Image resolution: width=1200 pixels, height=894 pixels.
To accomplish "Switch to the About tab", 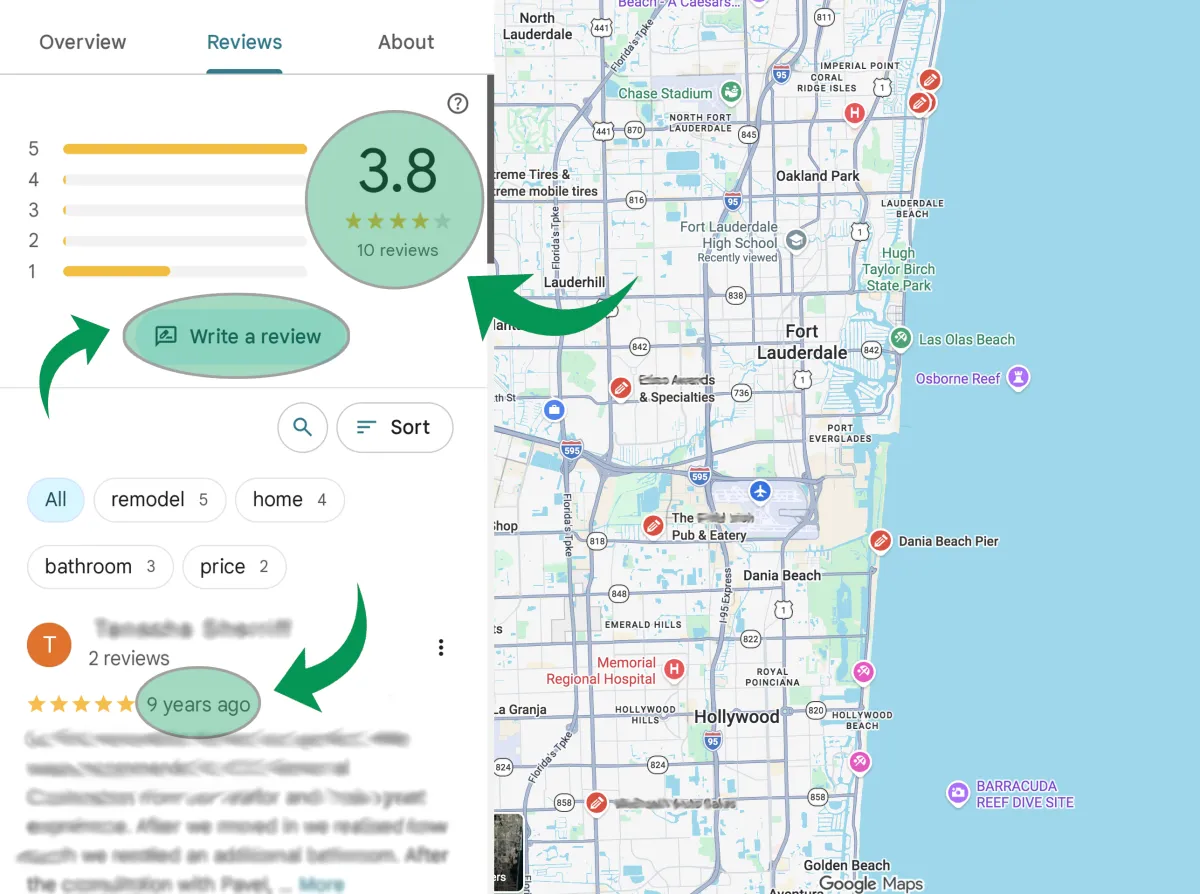I will tap(406, 42).
